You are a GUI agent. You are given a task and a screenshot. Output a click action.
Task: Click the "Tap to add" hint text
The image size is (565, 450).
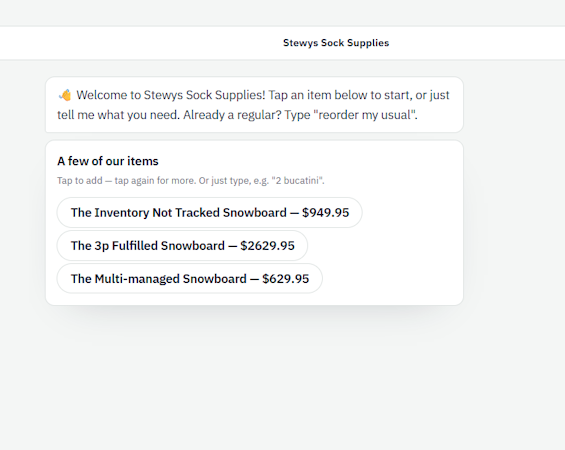80,181
